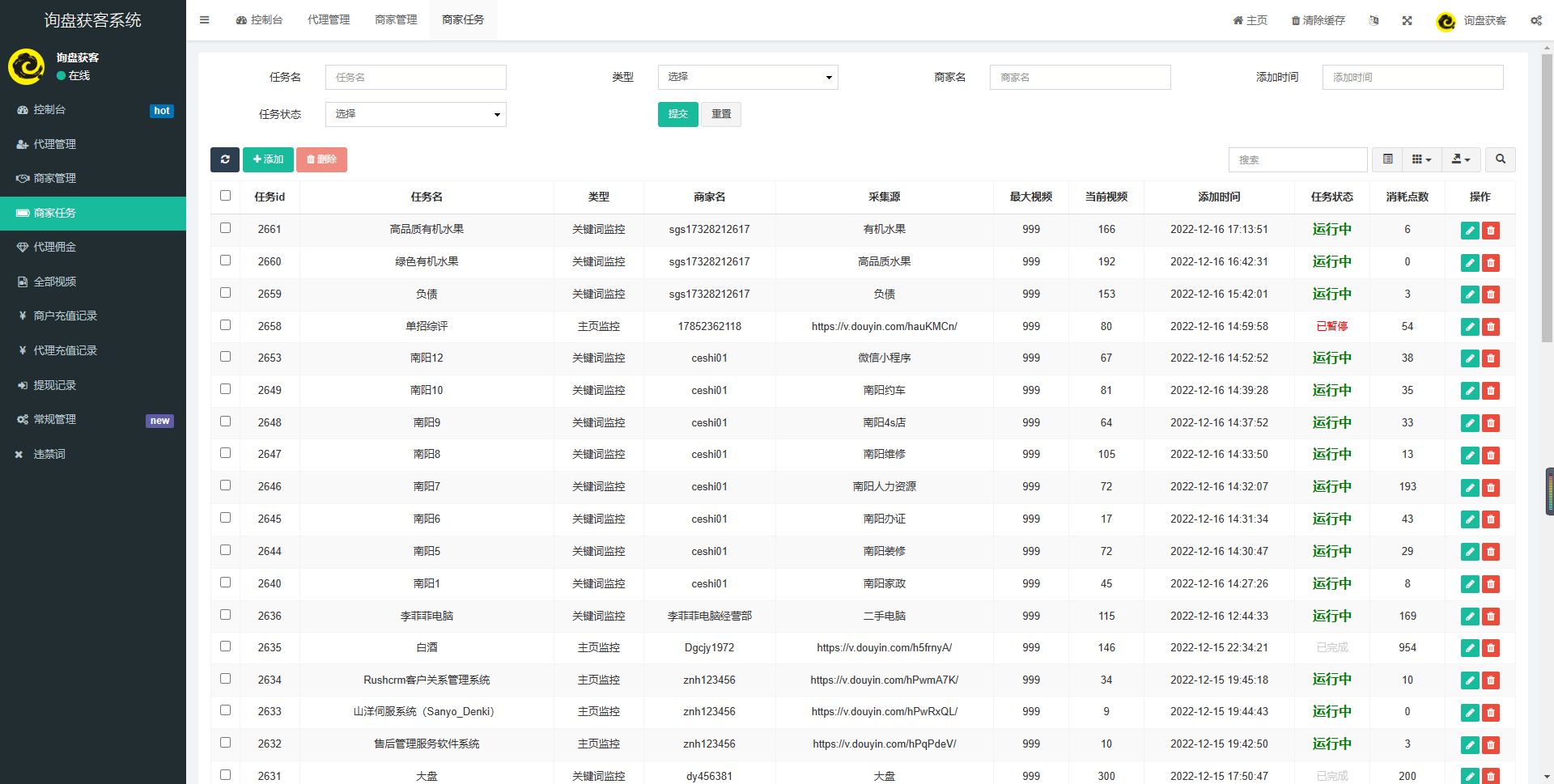Delete task 2648 南阳9
Screen dimensions: 1554x784
[x=1490, y=423]
